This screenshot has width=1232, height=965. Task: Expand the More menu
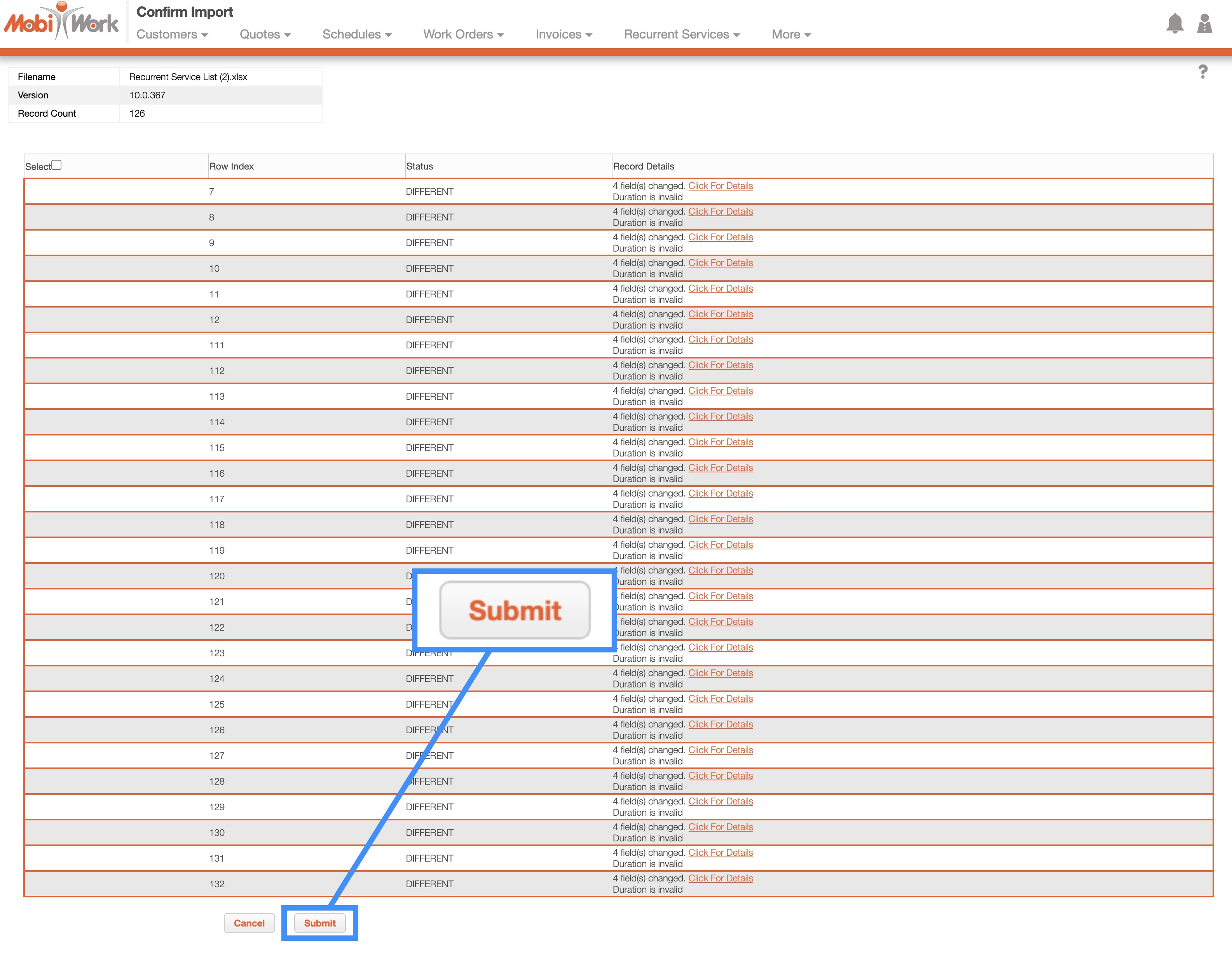click(791, 35)
